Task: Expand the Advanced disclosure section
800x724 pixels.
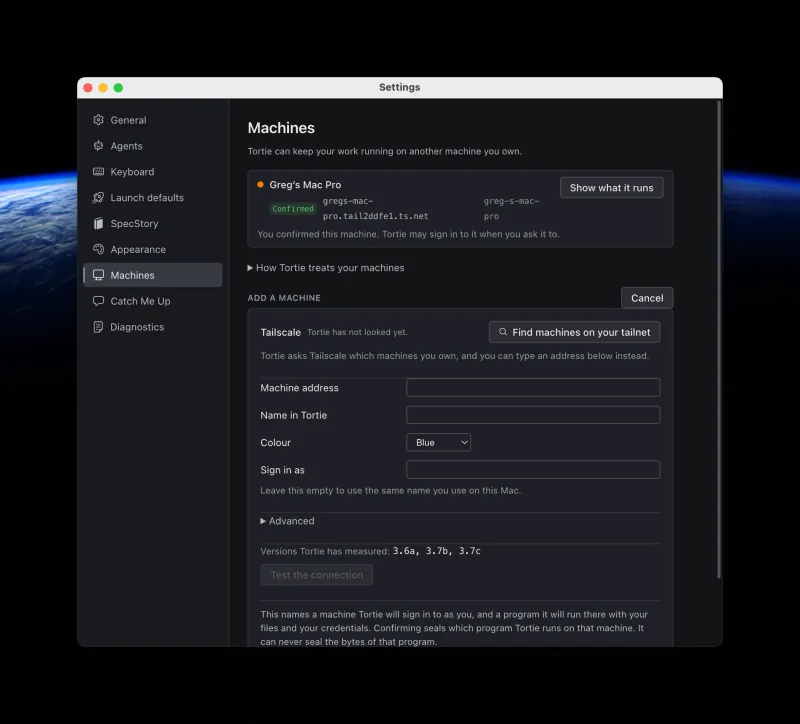Action: tap(287, 521)
